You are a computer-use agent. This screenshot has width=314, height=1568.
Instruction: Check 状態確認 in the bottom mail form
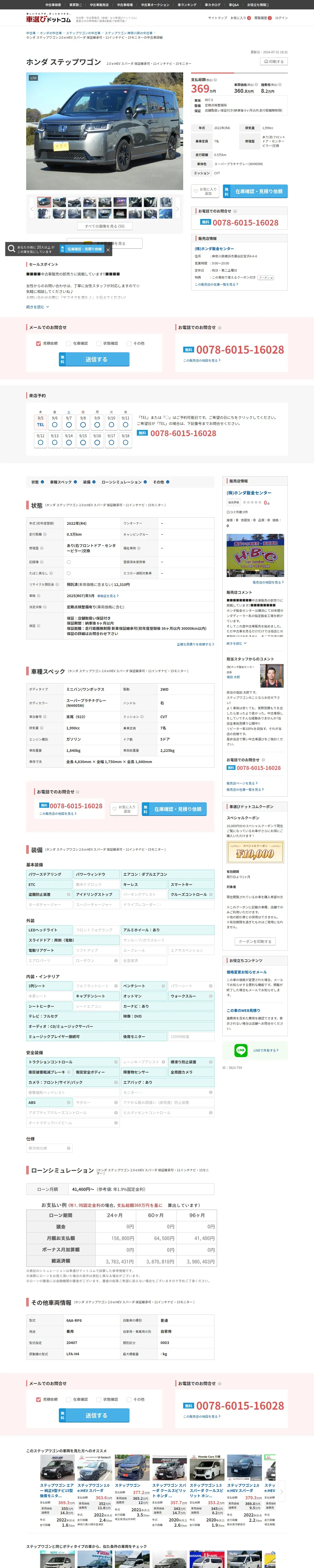pos(99,1399)
